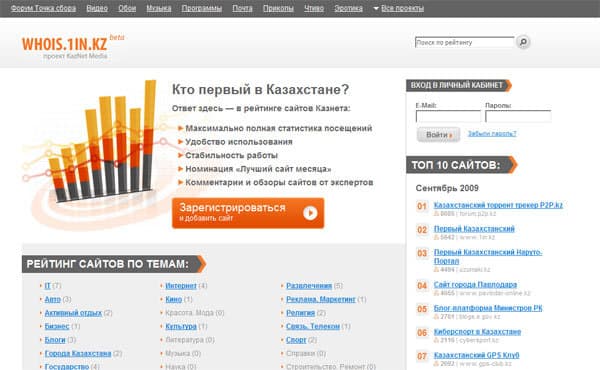The image size is (600, 370).
Task: Open Музыка in the top menu
Action: click(159, 8)
